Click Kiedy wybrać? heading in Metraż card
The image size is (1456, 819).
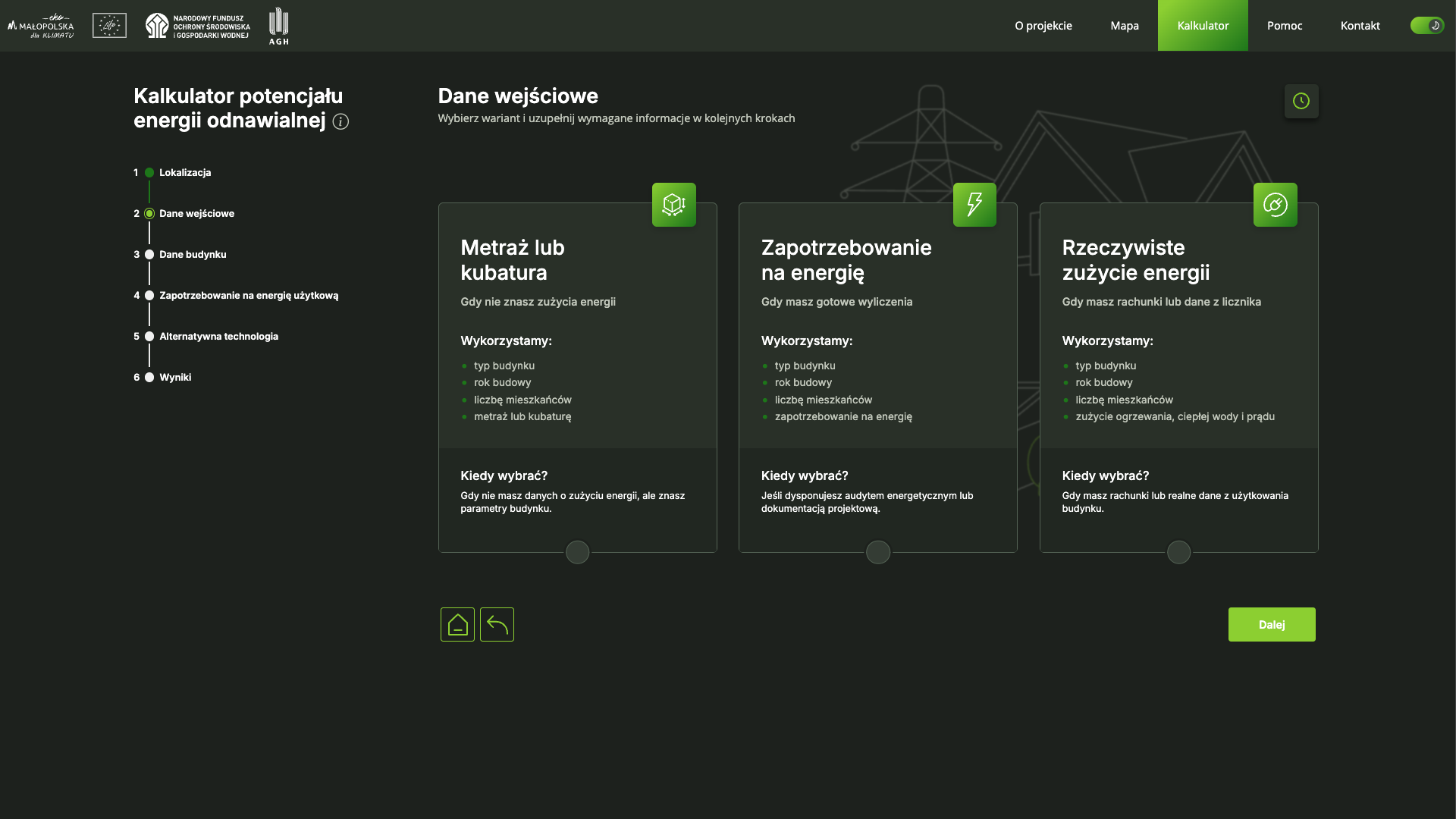point(504,475)
